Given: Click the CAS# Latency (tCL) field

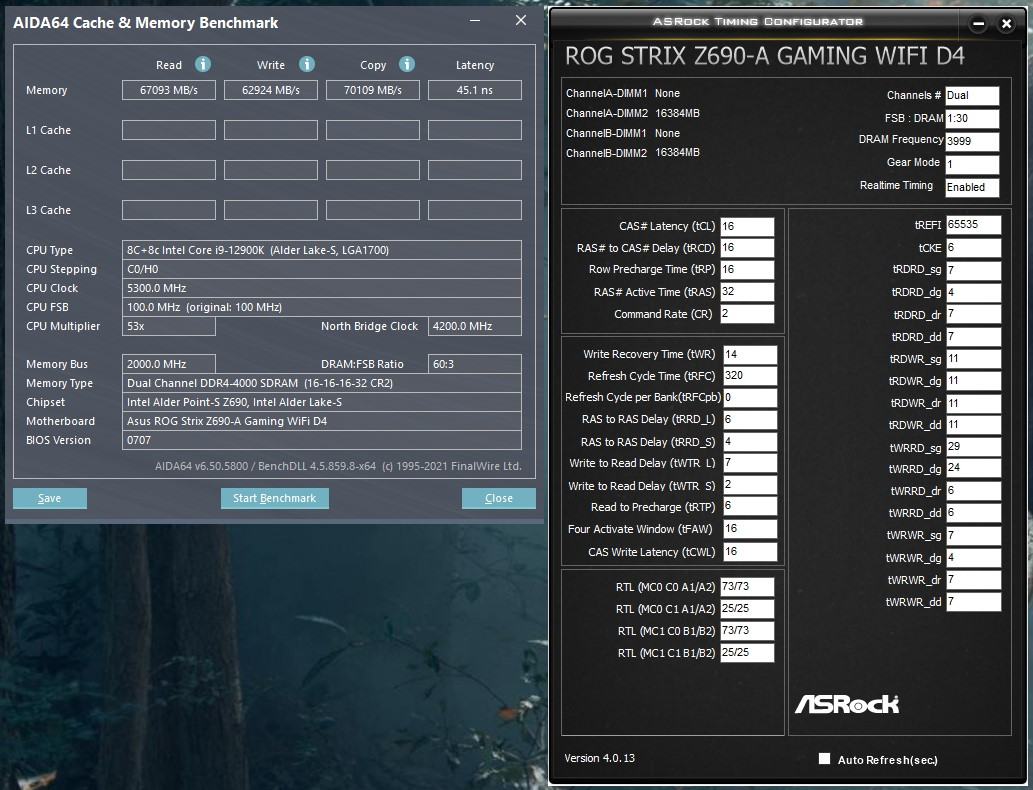Looking at the screenshot, I should click(x=747, y=227).
